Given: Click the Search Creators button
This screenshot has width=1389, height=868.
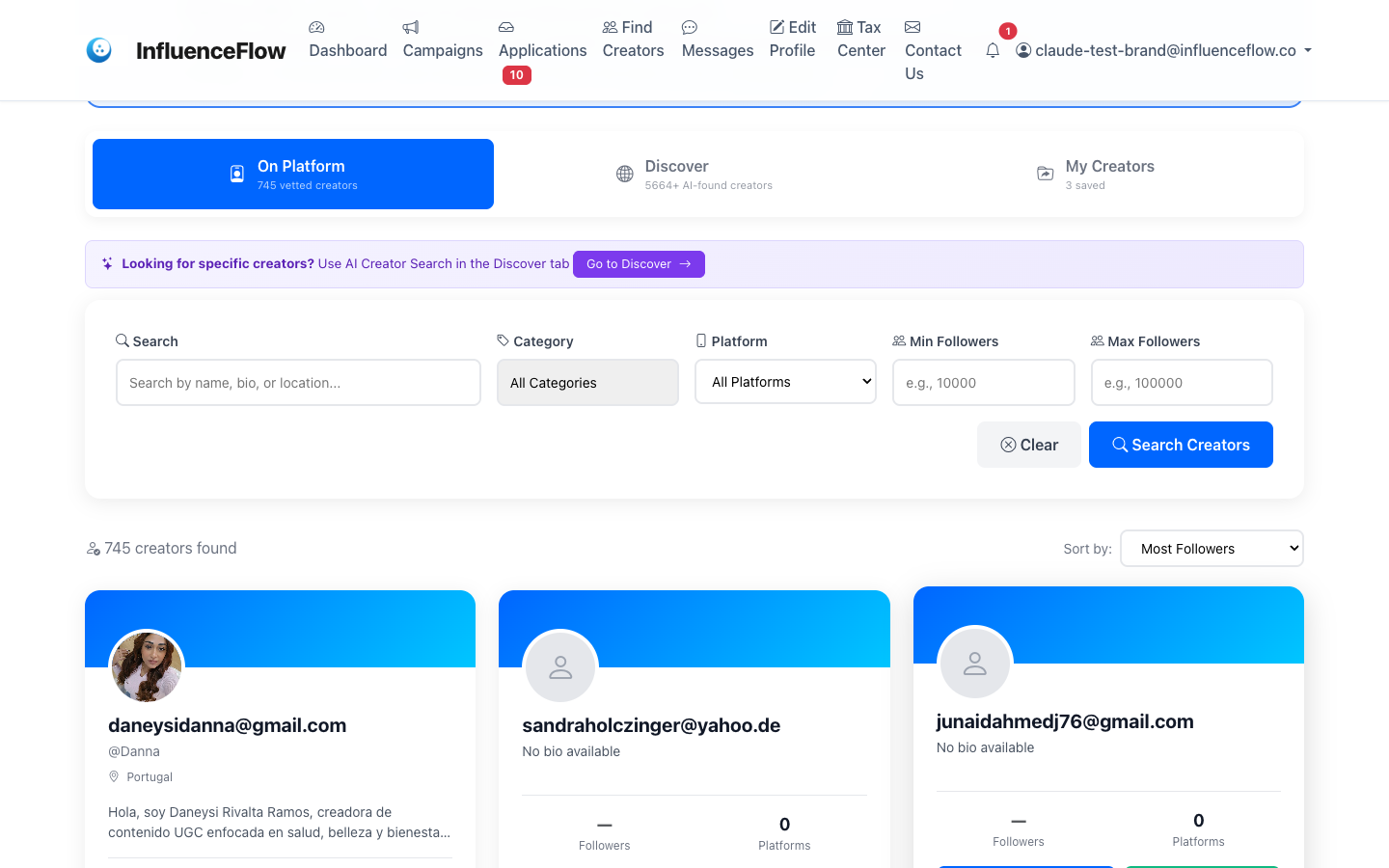Looking at the screenshot, I should [x=1181, y=445].
